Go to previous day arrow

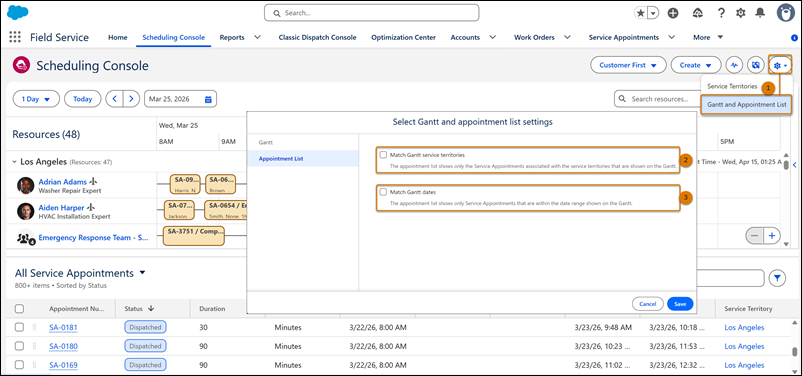coord(115,99)
